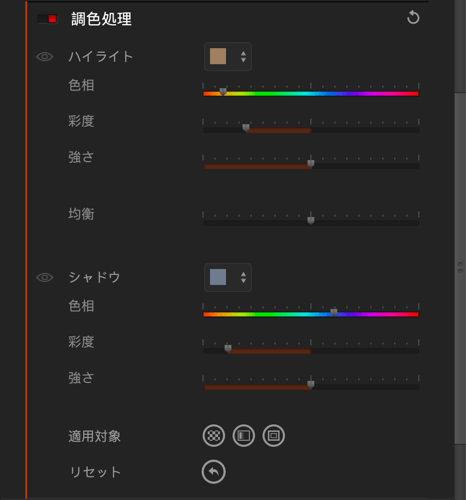466x500 pixels.
Task: Open the シャドウ color preset dropdown arrows
Action: click(243, 277)
